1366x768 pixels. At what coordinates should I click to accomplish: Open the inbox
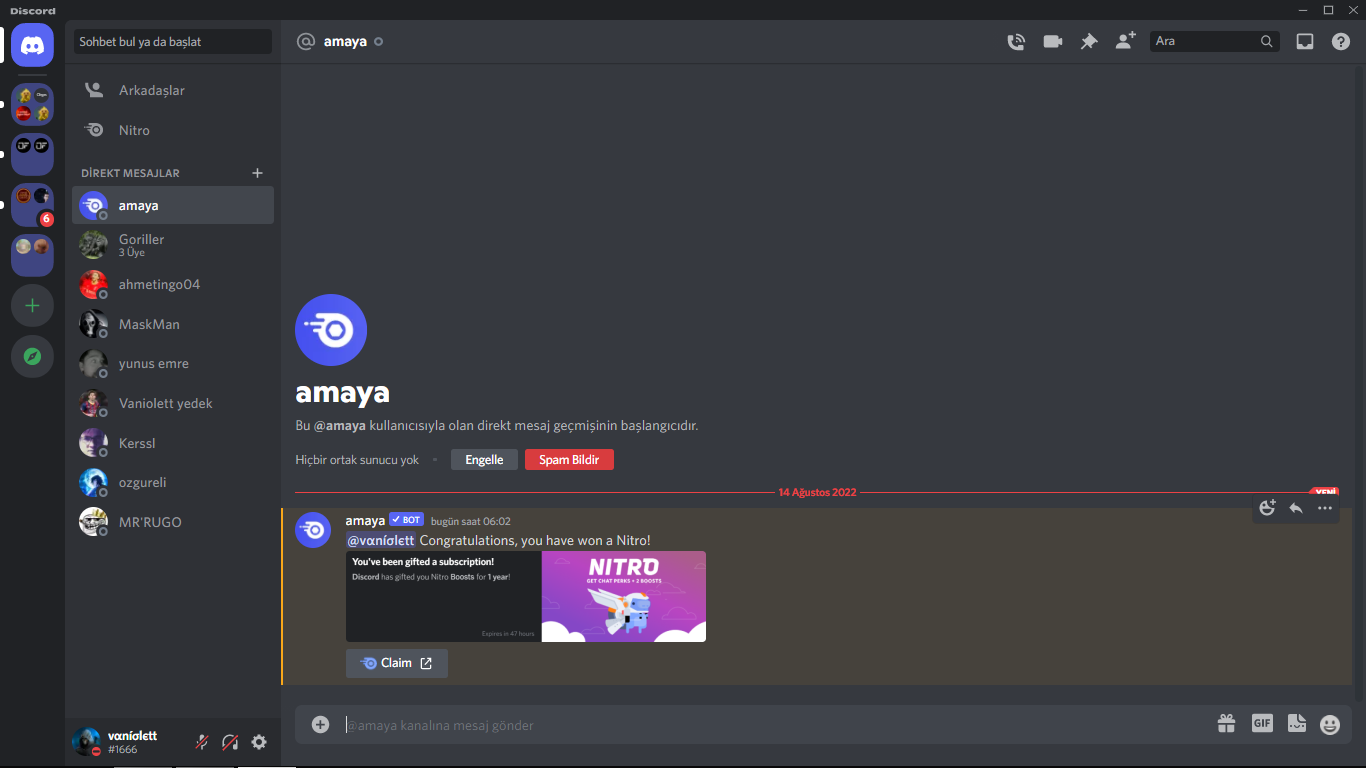[x=1305, y=42]
